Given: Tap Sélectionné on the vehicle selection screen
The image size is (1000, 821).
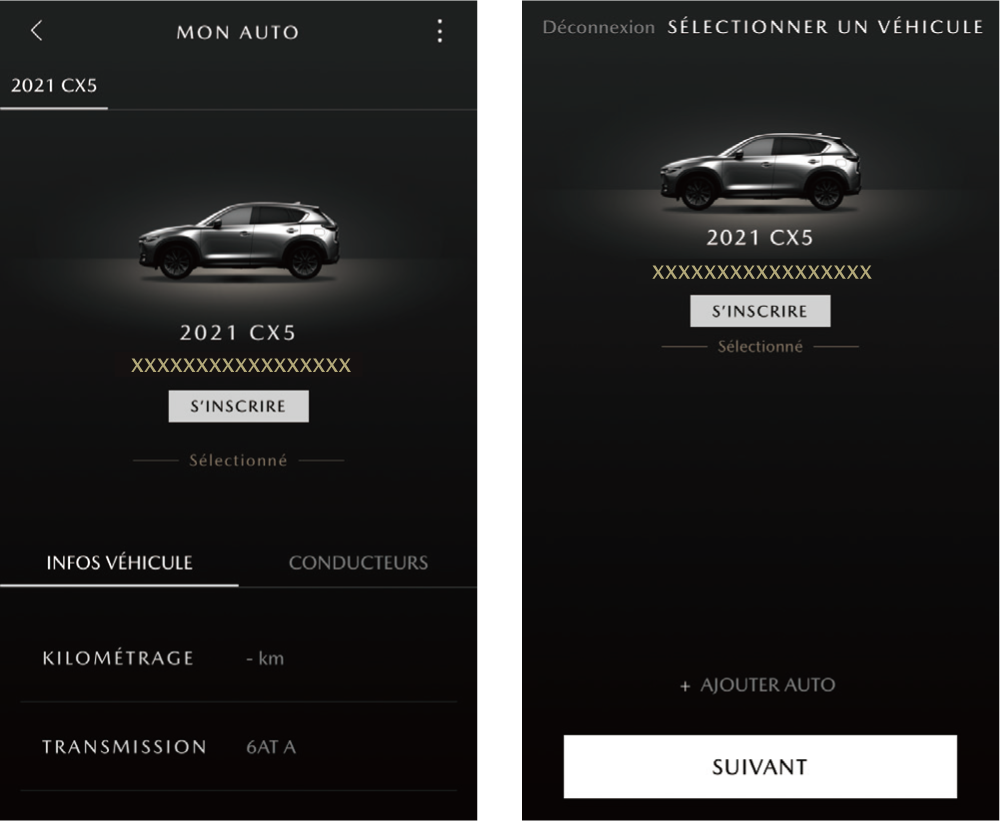Looking at the screenshot, I should [760, 347].
